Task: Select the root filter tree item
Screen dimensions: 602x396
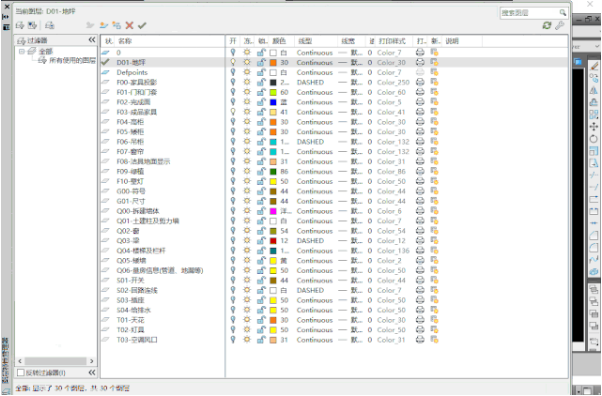Action: point(45,51)
